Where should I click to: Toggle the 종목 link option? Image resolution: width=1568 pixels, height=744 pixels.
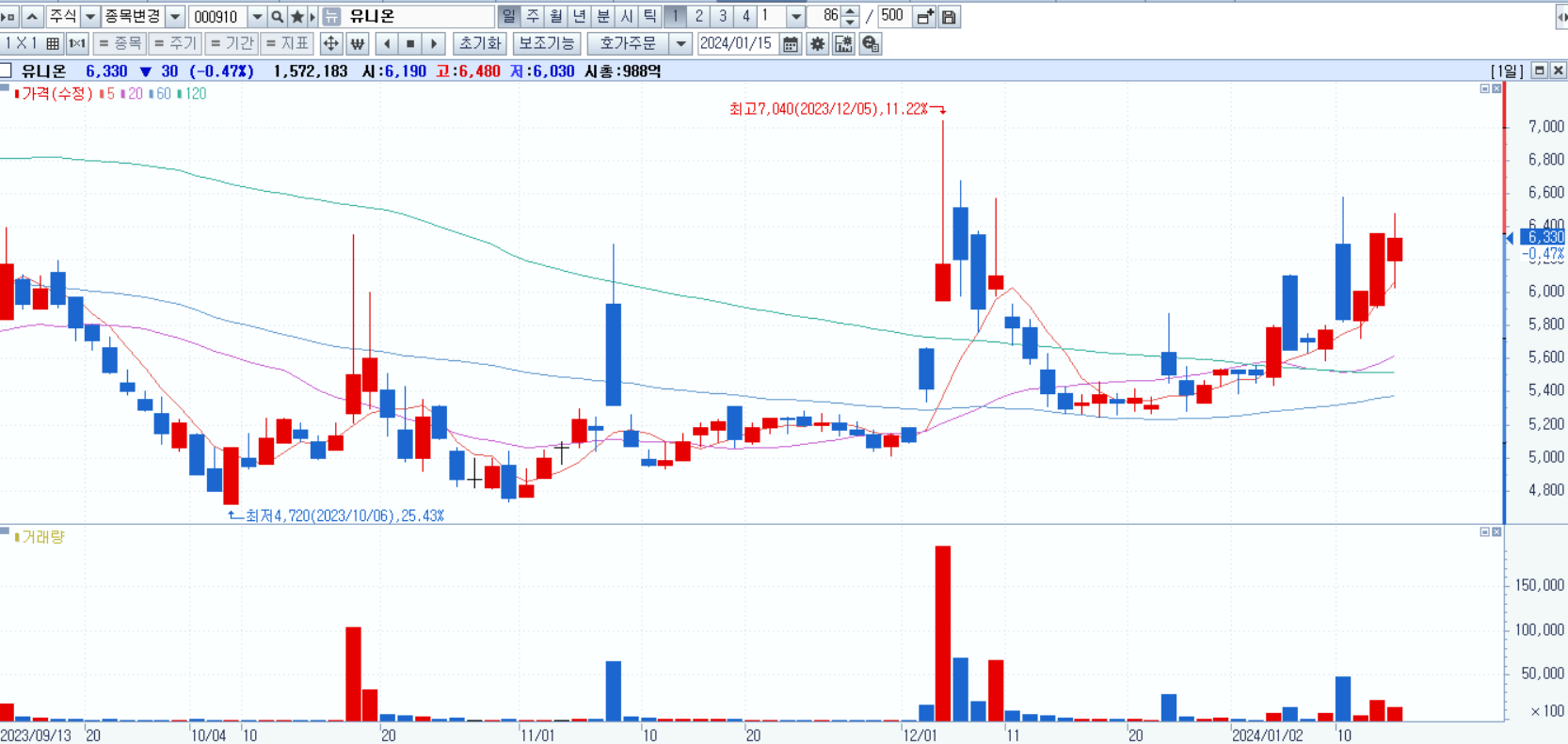[120, 43]
